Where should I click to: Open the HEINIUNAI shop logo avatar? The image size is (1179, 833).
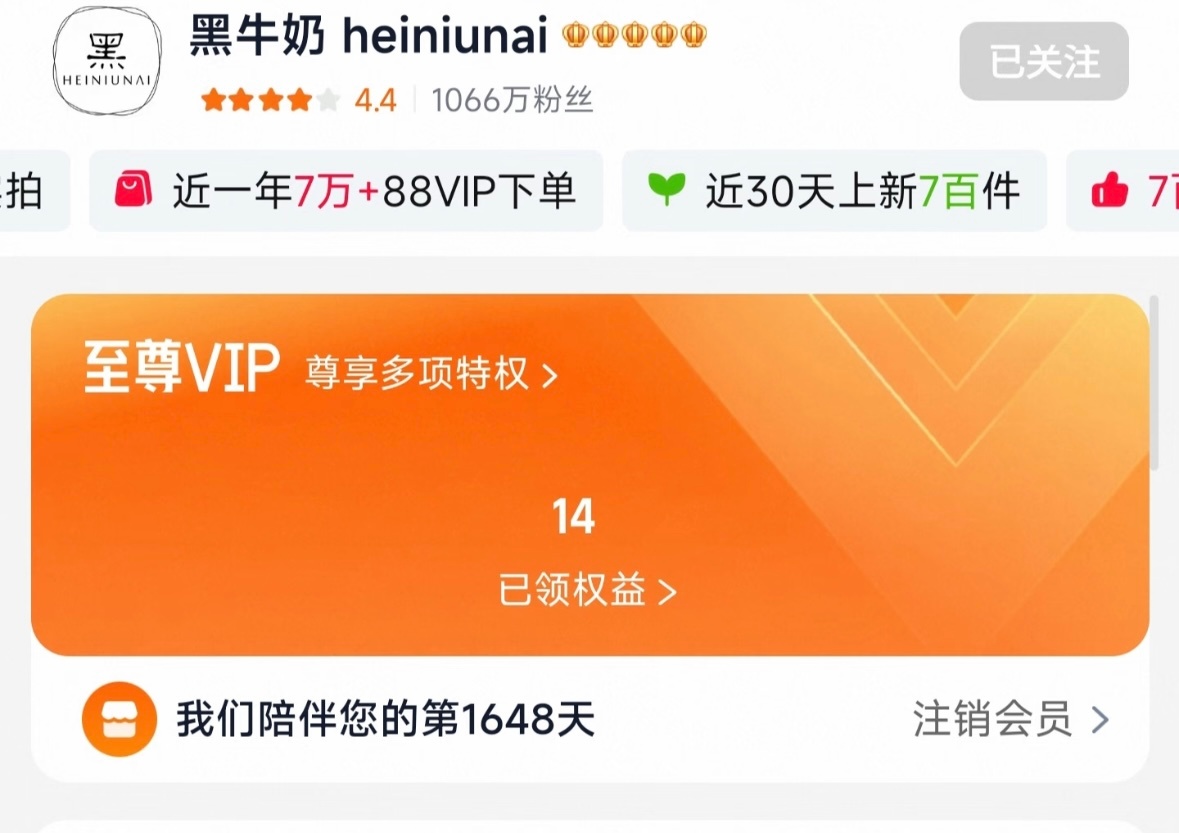click(107, 61)
